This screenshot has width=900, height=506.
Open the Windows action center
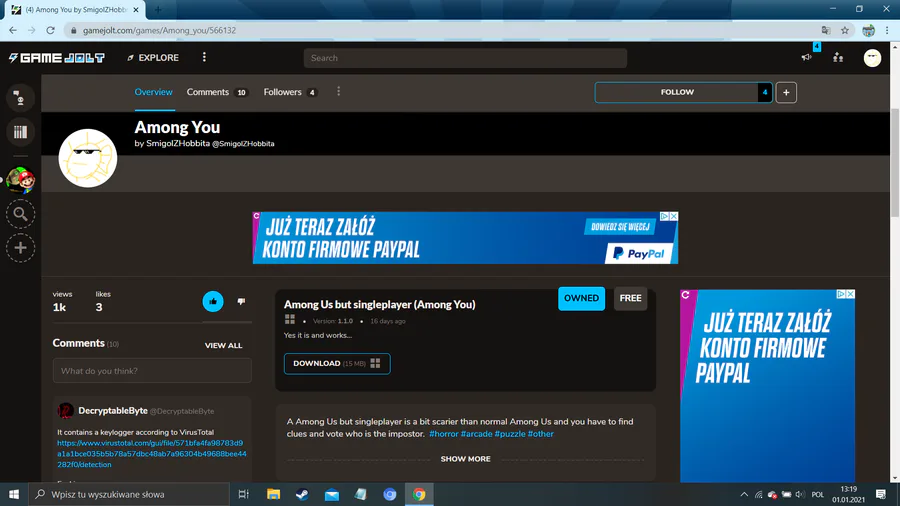tap(881, 494)
